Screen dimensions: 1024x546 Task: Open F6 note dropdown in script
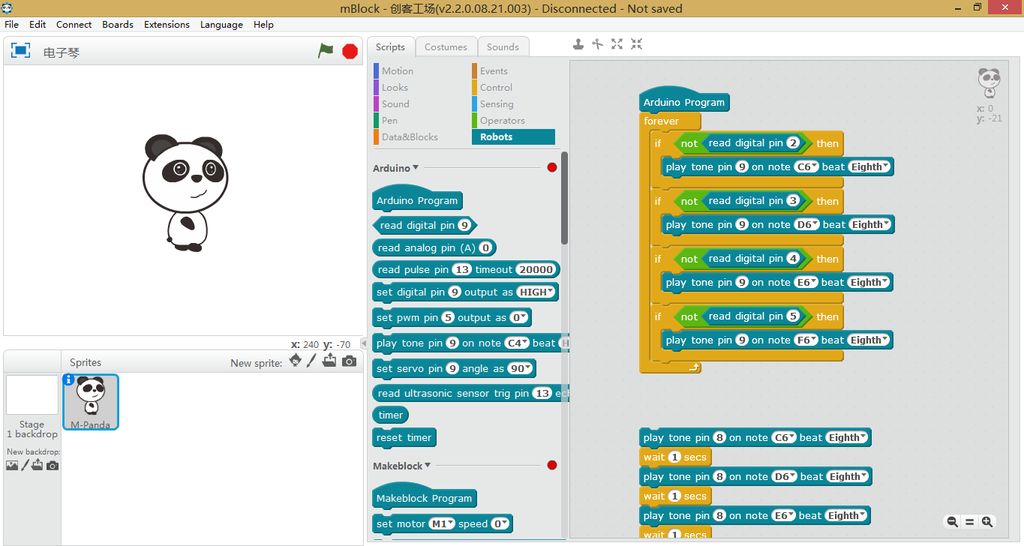pyautogui.click(x=807, y=340)
